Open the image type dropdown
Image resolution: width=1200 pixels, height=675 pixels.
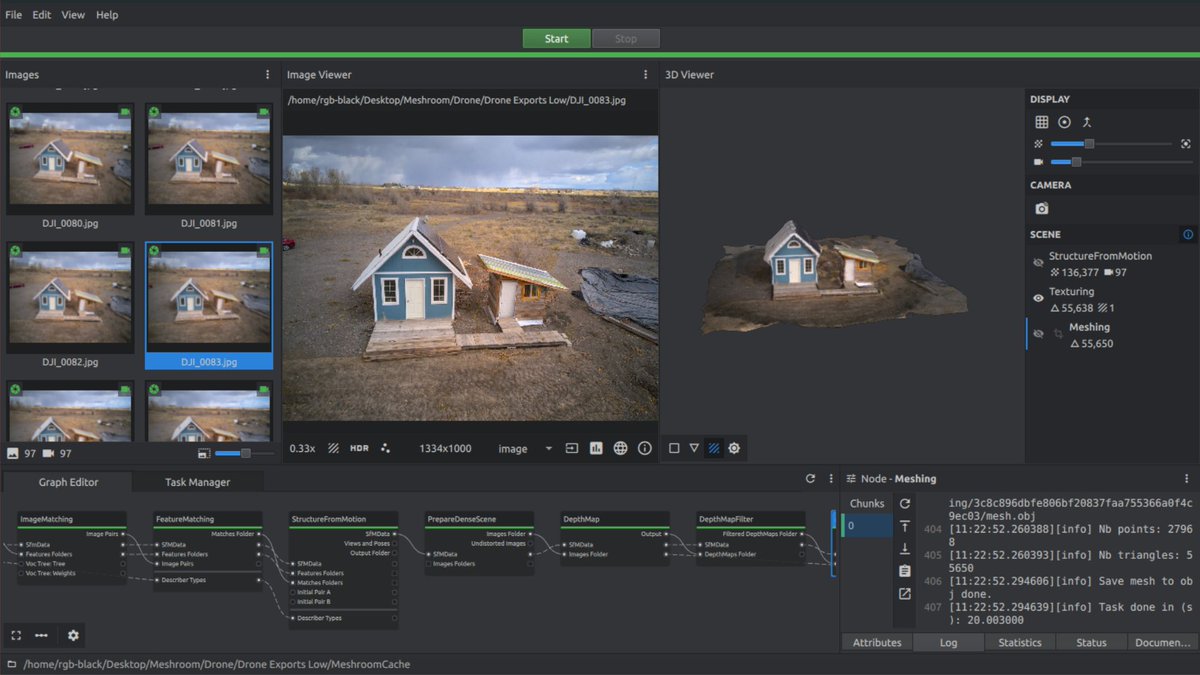pos(525,449)
